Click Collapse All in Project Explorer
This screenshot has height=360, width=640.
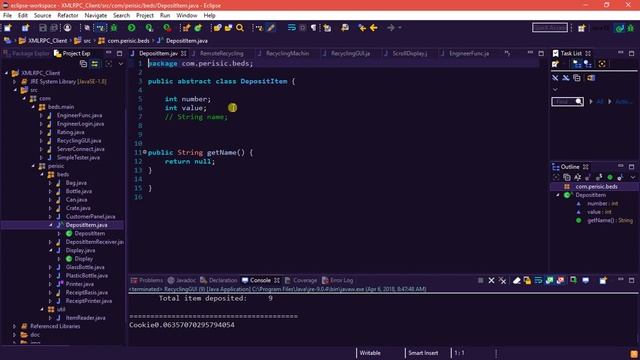pyautogui.click(x=83, y=64)
